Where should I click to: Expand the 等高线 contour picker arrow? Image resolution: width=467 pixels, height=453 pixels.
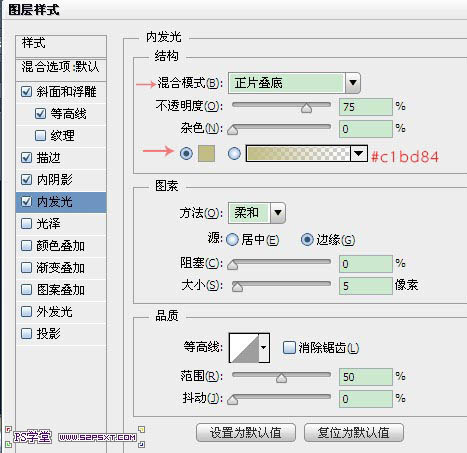point(264,348)
